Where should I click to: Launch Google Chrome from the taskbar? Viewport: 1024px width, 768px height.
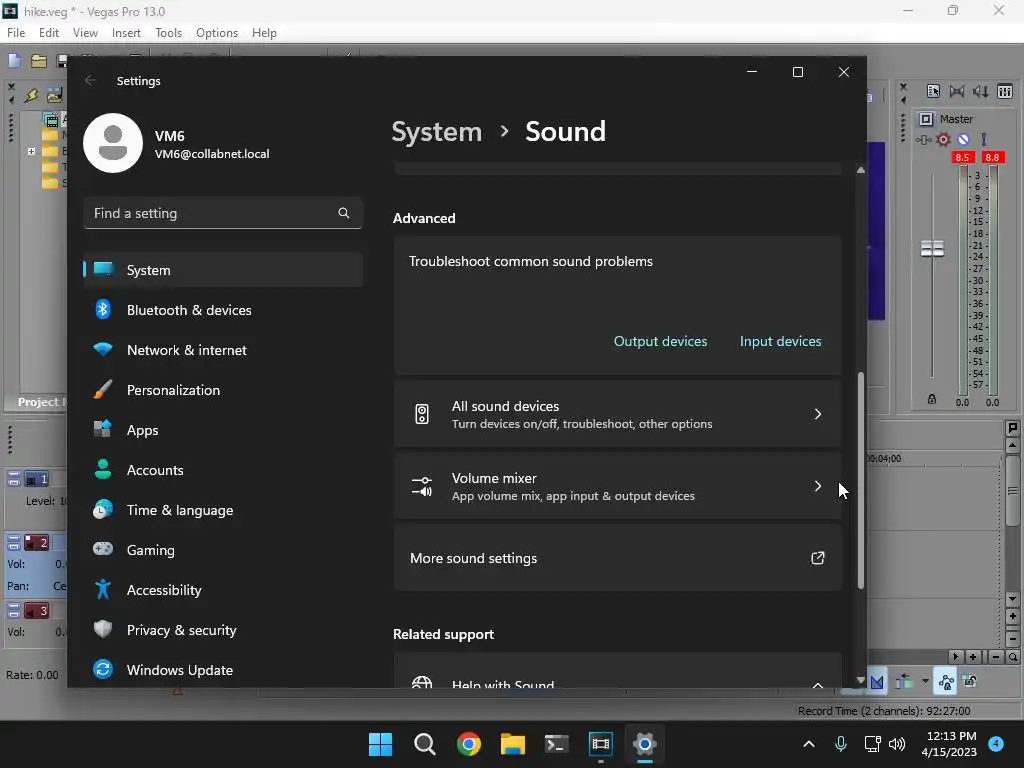[x=468, y=744]
